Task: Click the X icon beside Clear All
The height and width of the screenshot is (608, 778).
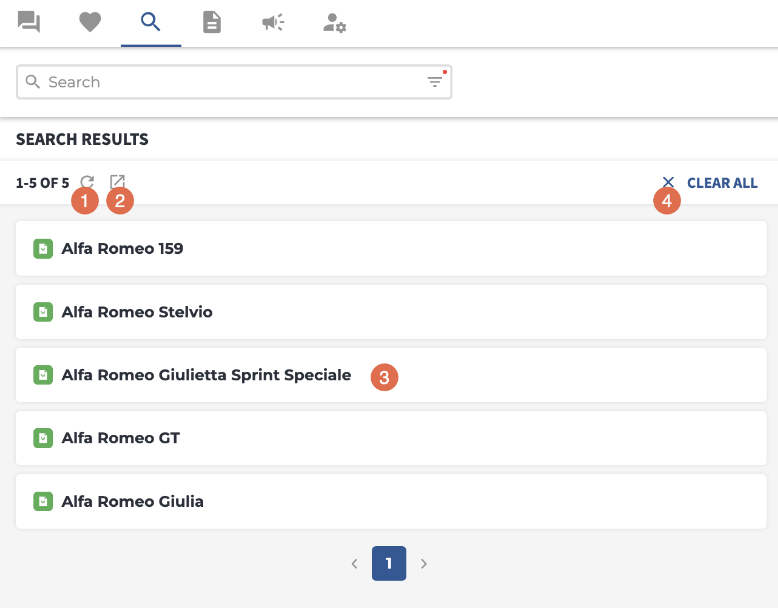Action: 668,182
